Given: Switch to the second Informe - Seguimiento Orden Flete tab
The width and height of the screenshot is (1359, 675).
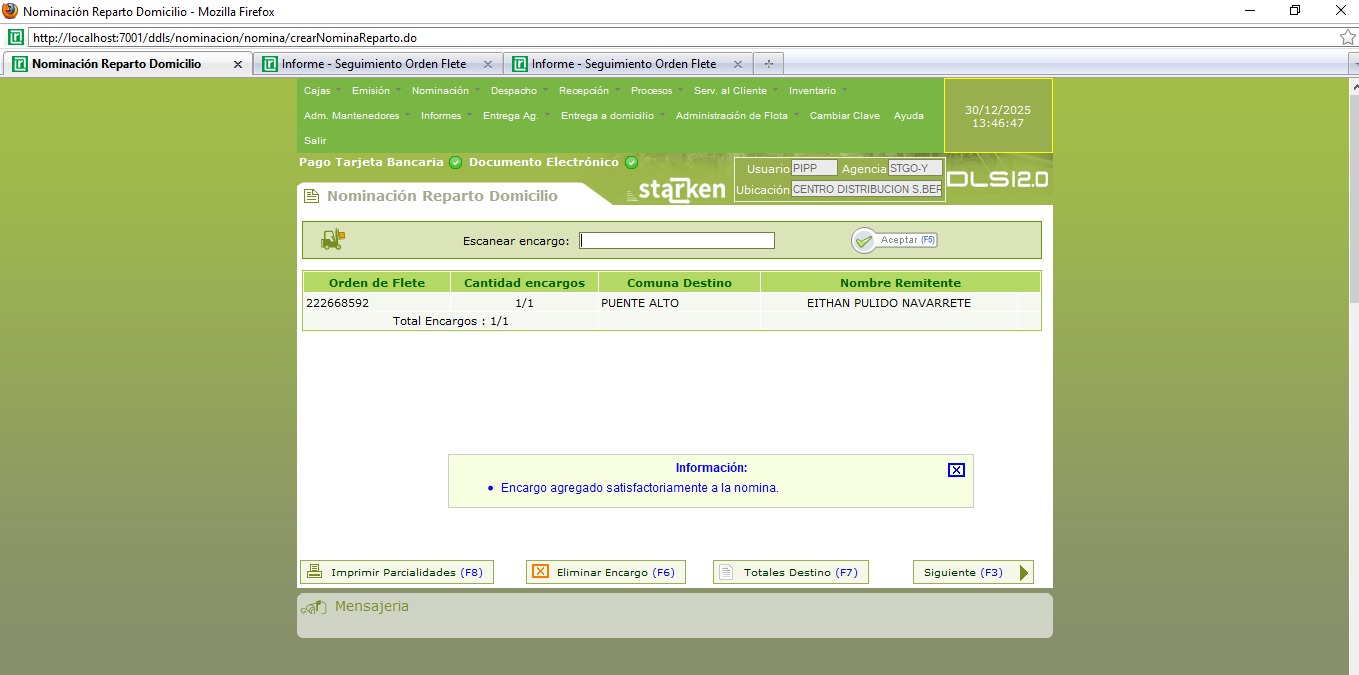Looking at the screenshot, I should [x=624, y=64].
